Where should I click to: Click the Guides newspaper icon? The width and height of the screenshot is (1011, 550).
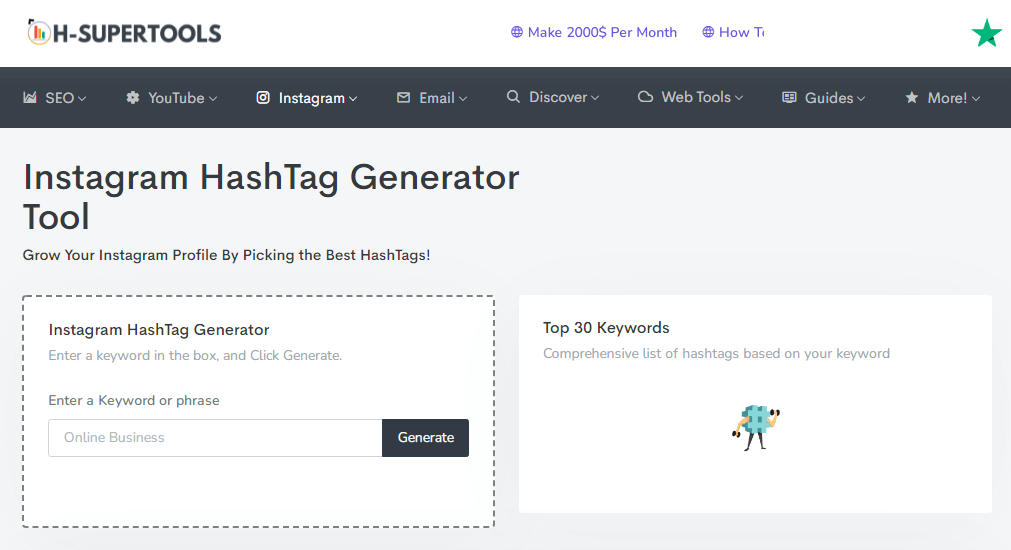tap(789, 98)
